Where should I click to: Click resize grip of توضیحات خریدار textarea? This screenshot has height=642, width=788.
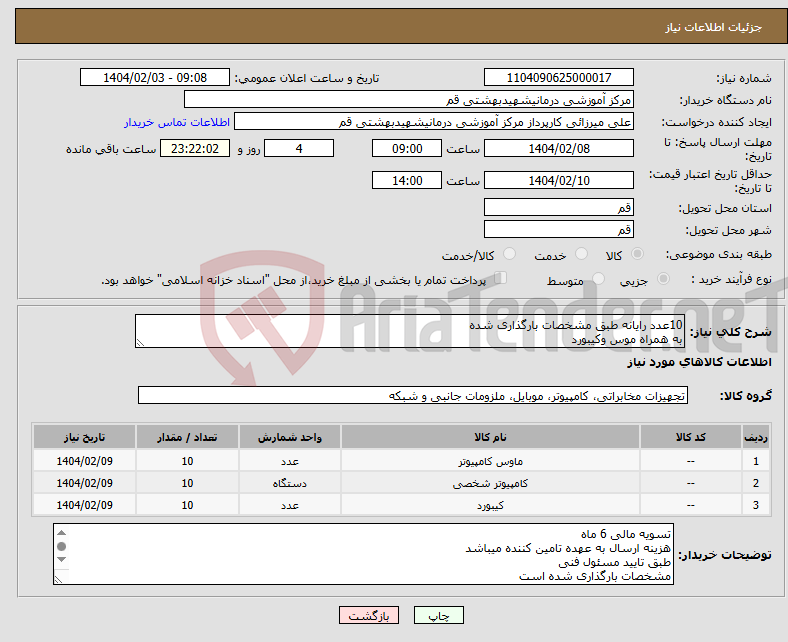tap(58, 580)
